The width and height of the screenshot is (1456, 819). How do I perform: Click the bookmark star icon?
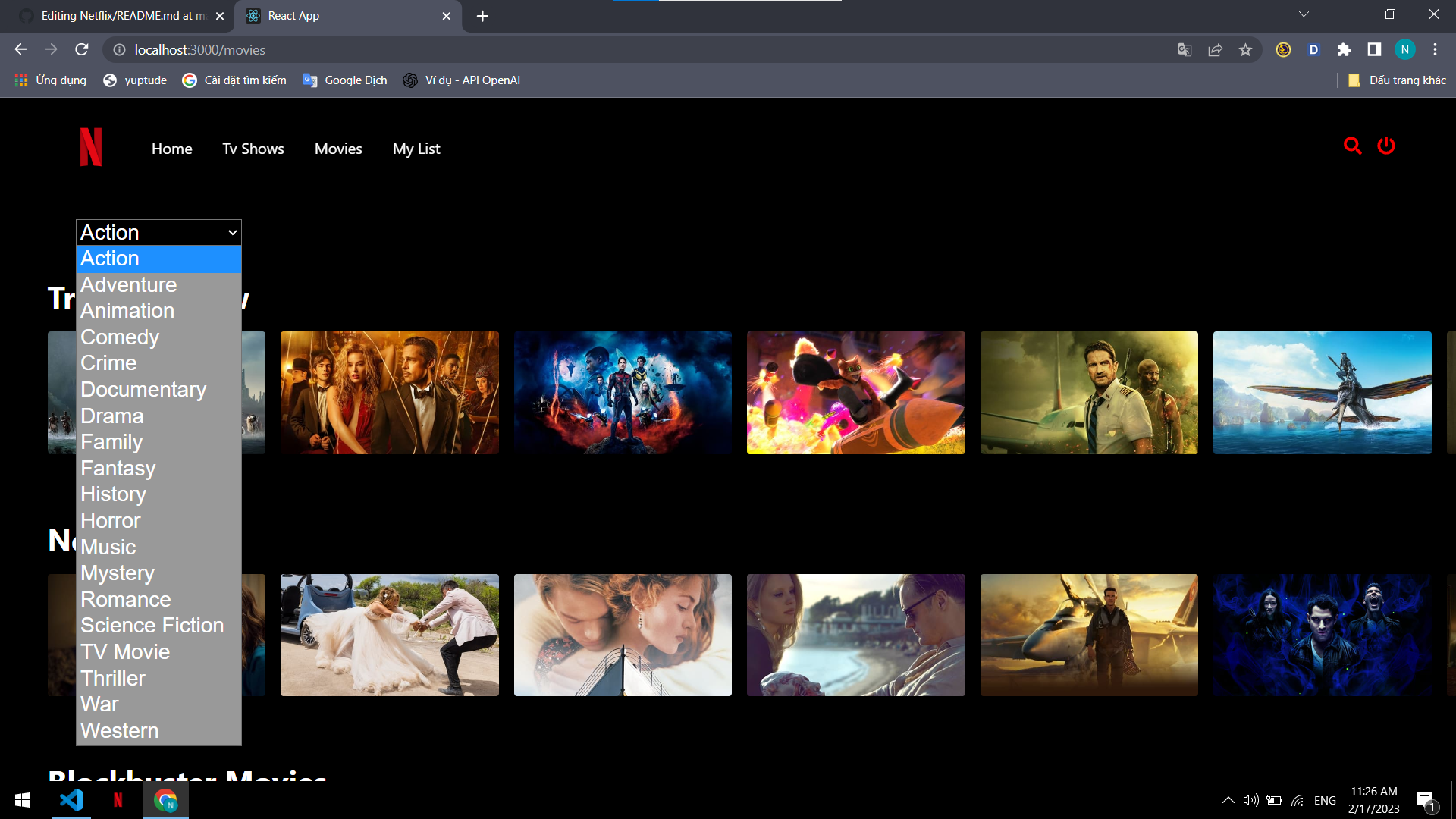(1245, 49)
